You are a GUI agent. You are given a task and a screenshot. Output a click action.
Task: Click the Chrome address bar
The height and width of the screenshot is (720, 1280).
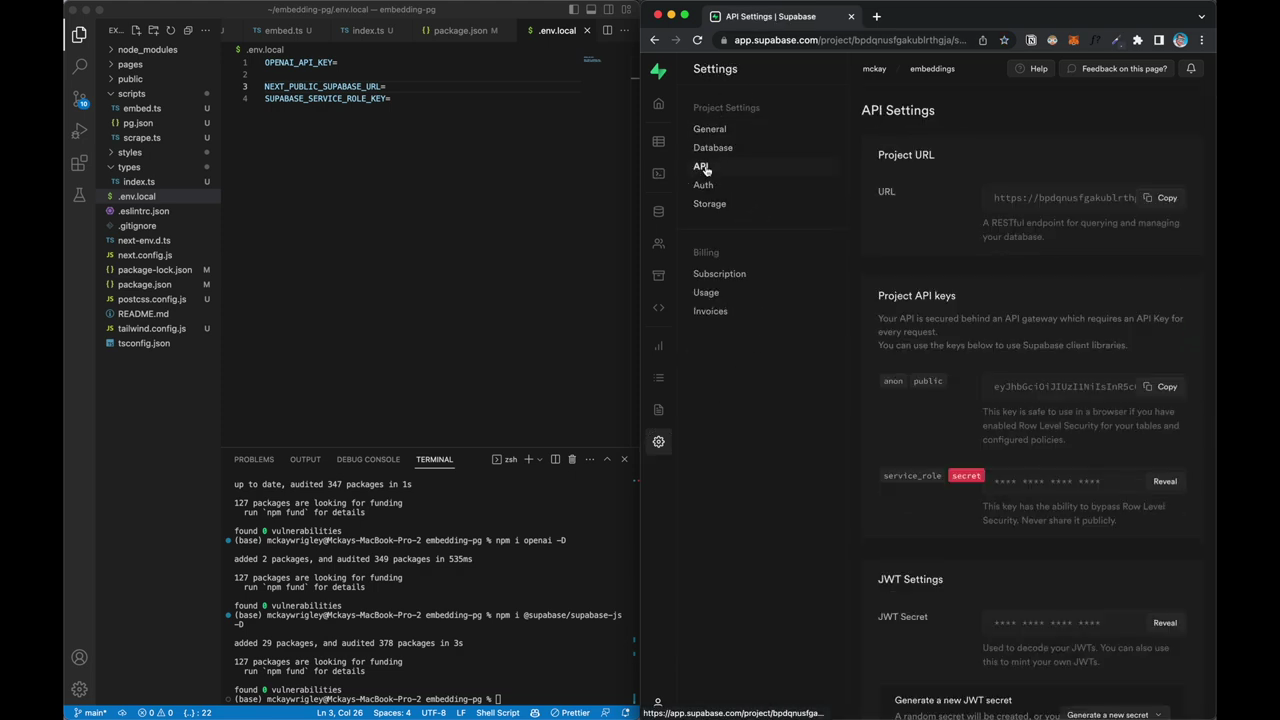(850, 40)
